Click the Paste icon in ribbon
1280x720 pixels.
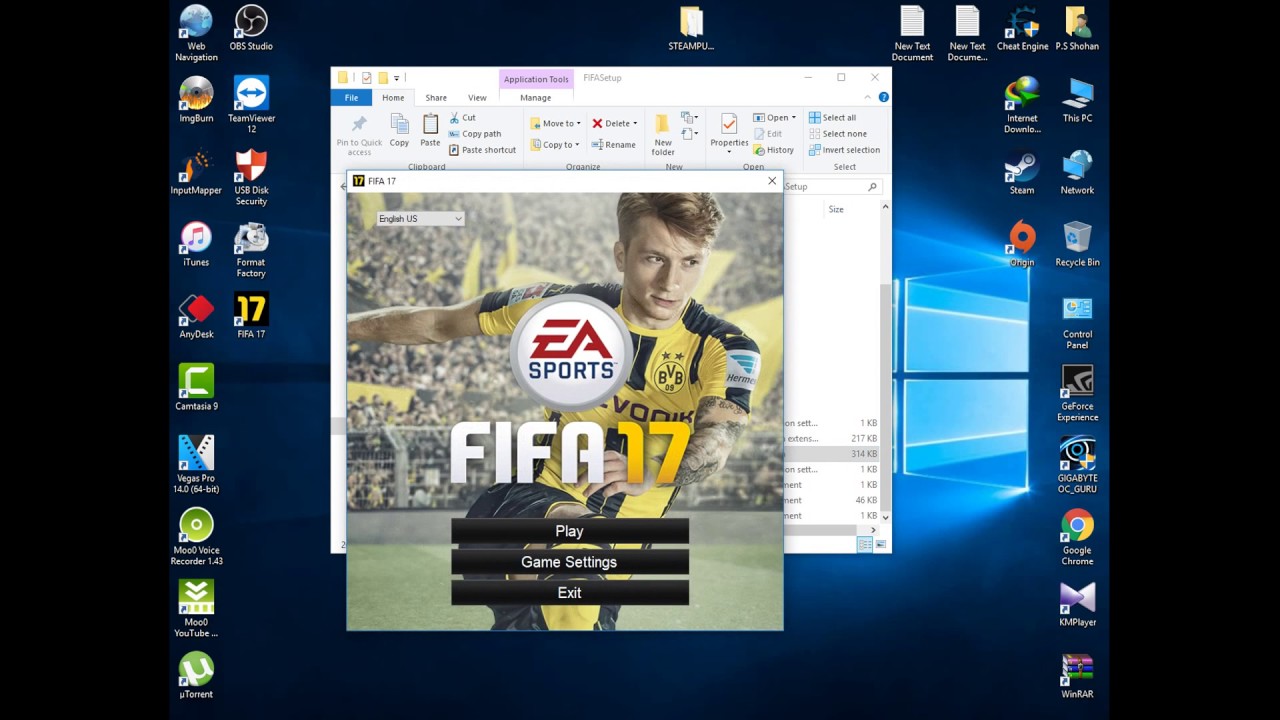point(430,124)
